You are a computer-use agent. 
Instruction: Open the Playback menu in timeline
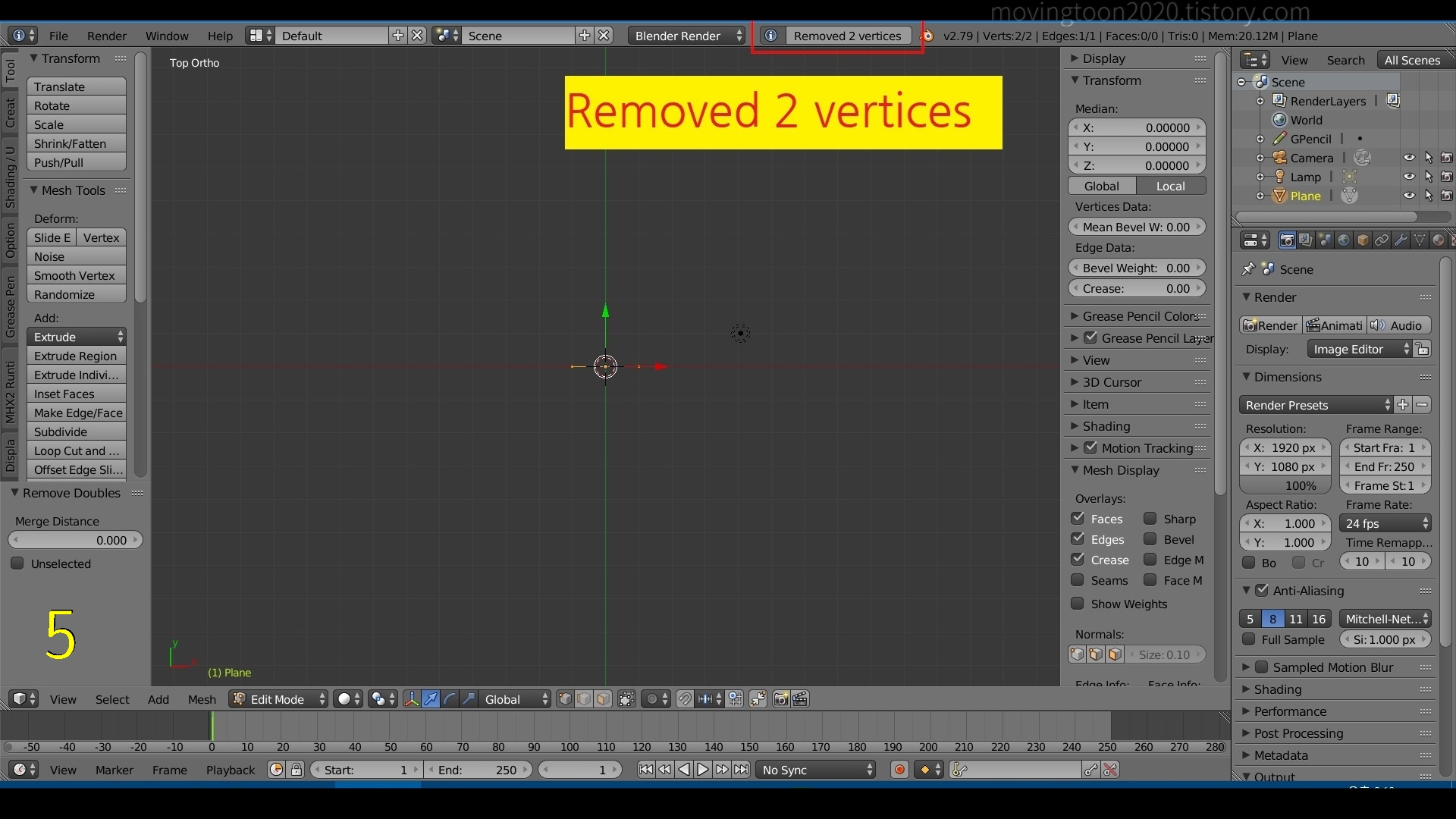click(x=231, y=770)
